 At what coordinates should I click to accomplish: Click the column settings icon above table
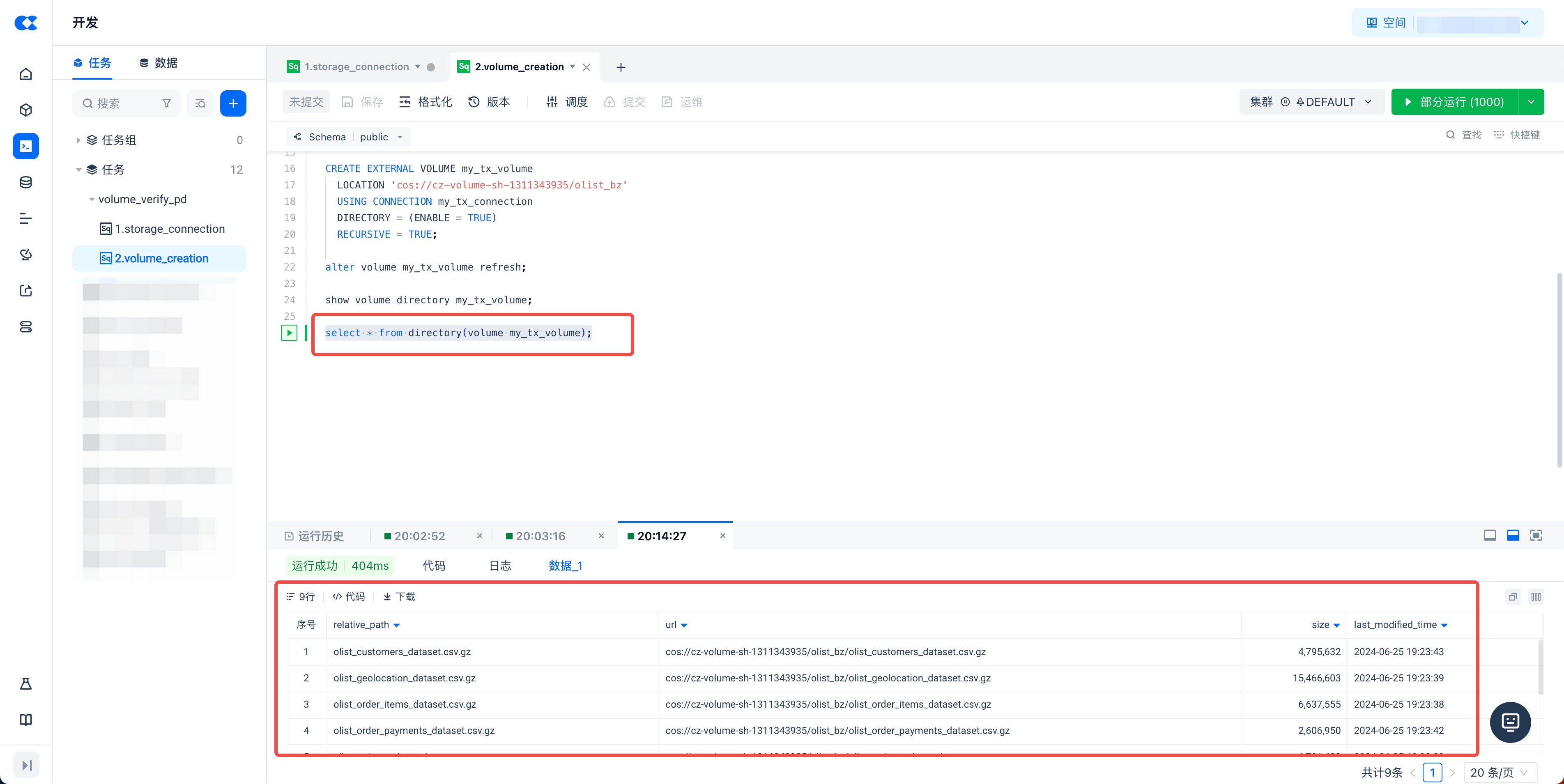1536,596
